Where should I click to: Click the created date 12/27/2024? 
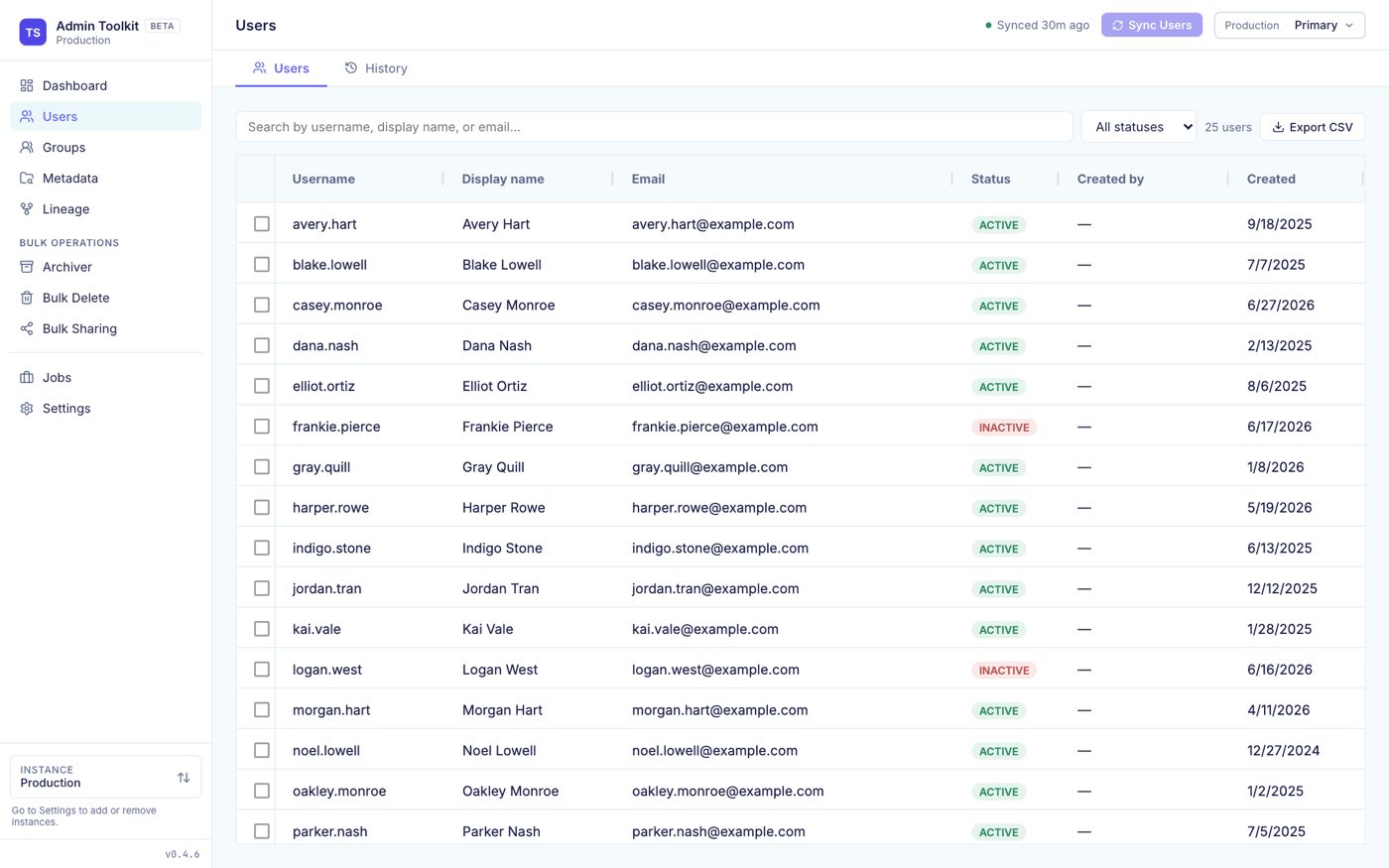[x=1283, y=751]
